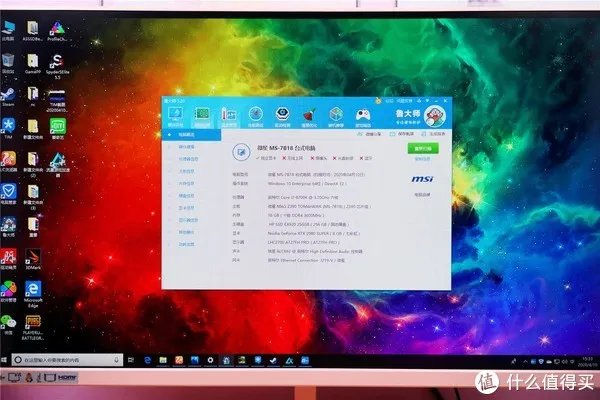This screenshot has height=400, width=600.
Task: Click the MSI brand logo
Action: [422, 178]
